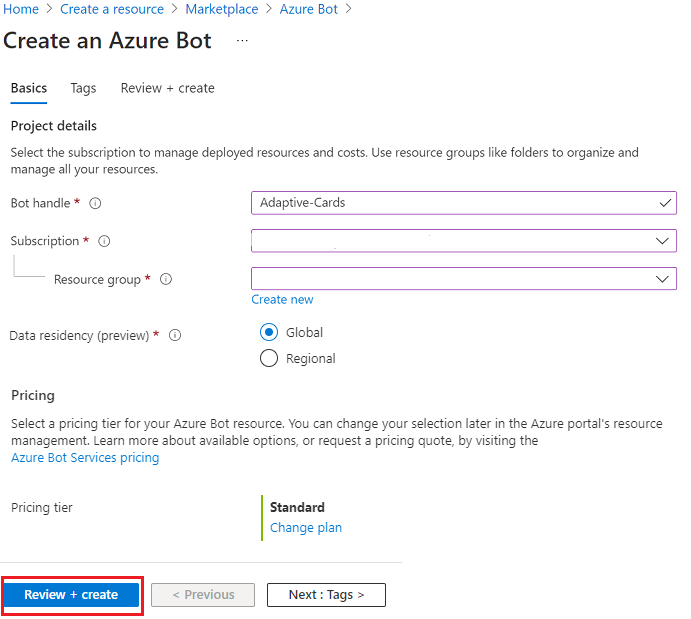
Task: Go to Marketplace breadcrumb
Action: tap(222, 9)
